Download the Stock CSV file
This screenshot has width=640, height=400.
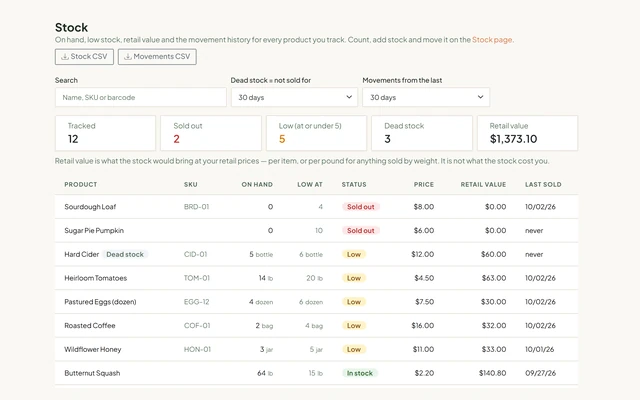coord(84,57)
